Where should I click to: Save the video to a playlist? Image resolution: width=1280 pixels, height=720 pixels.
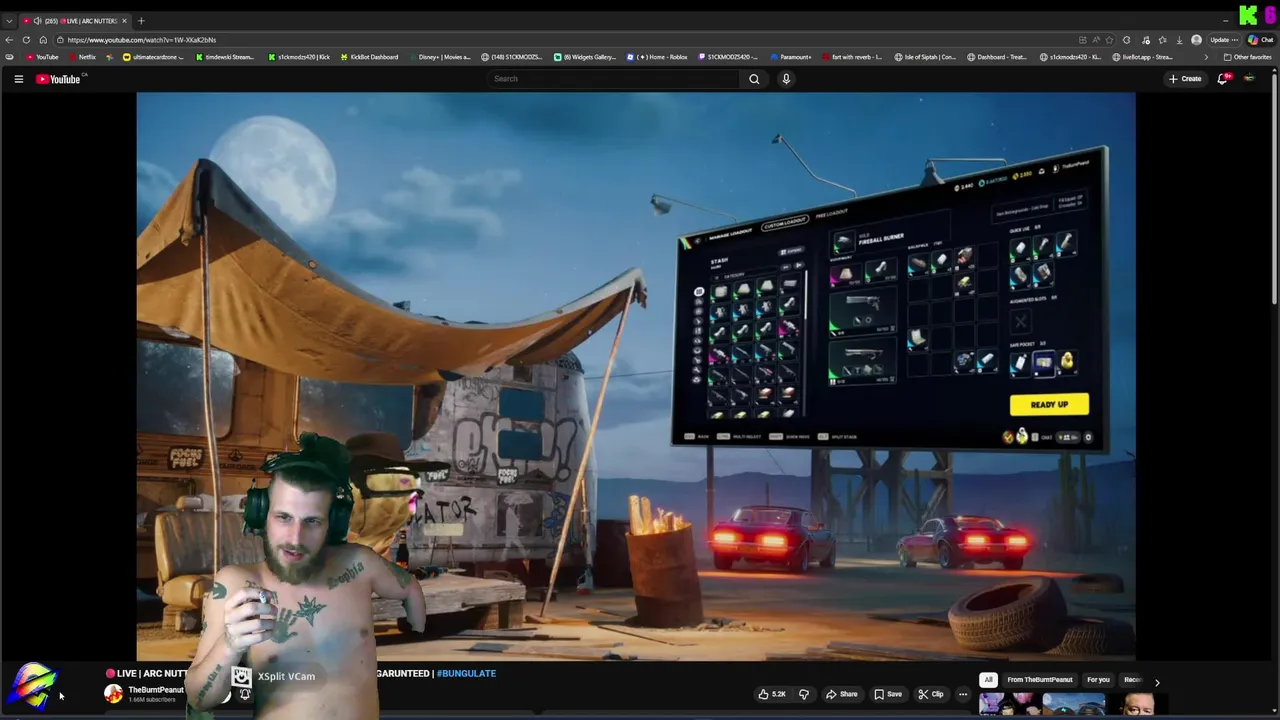point(888,694)
